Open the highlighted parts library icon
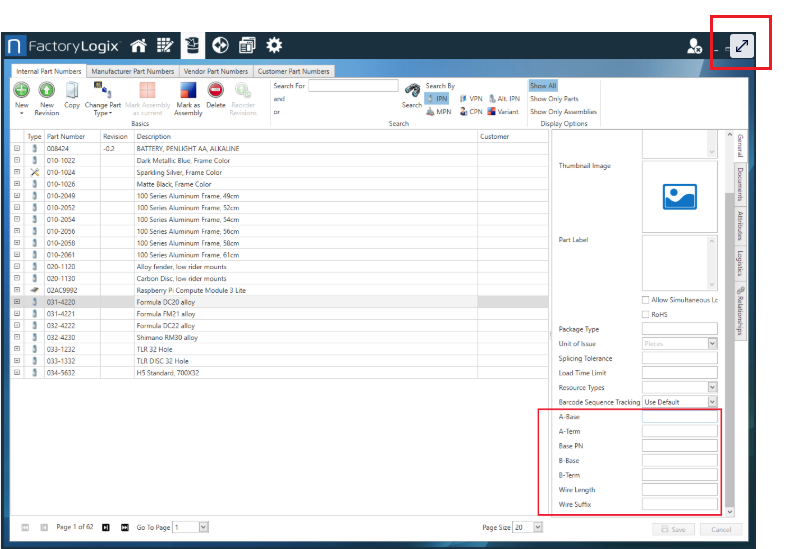The height and width of the screenshot is (549, 794). pos(192,46)
